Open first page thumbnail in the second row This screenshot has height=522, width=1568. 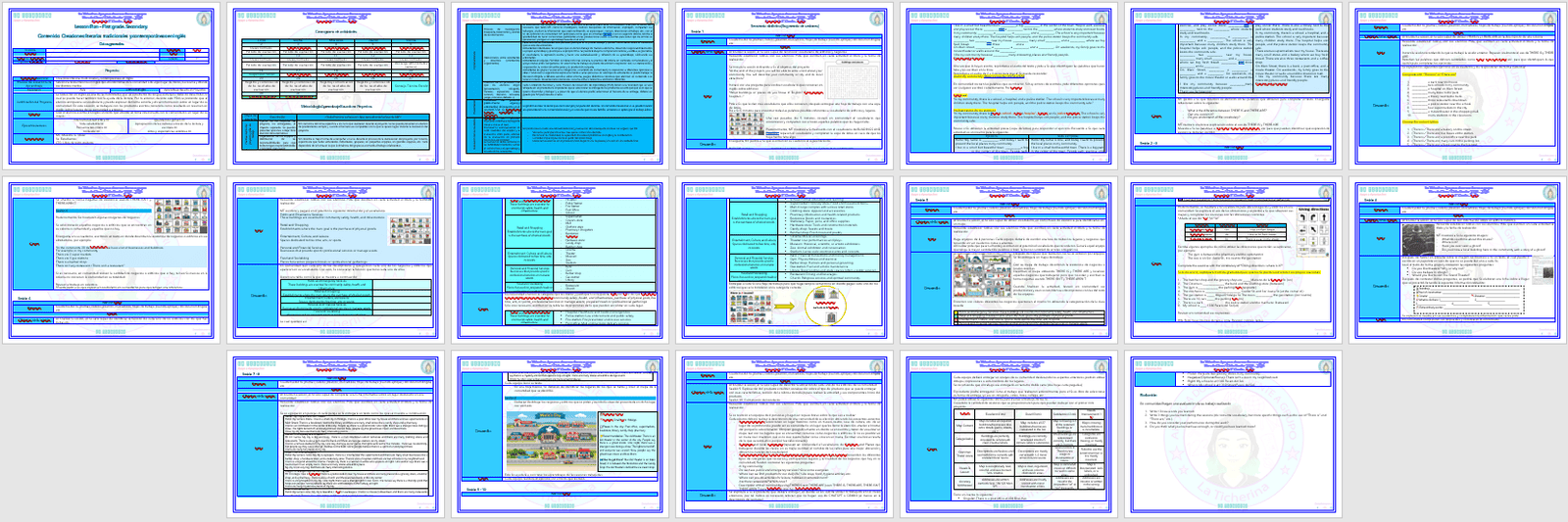[111, 261]
